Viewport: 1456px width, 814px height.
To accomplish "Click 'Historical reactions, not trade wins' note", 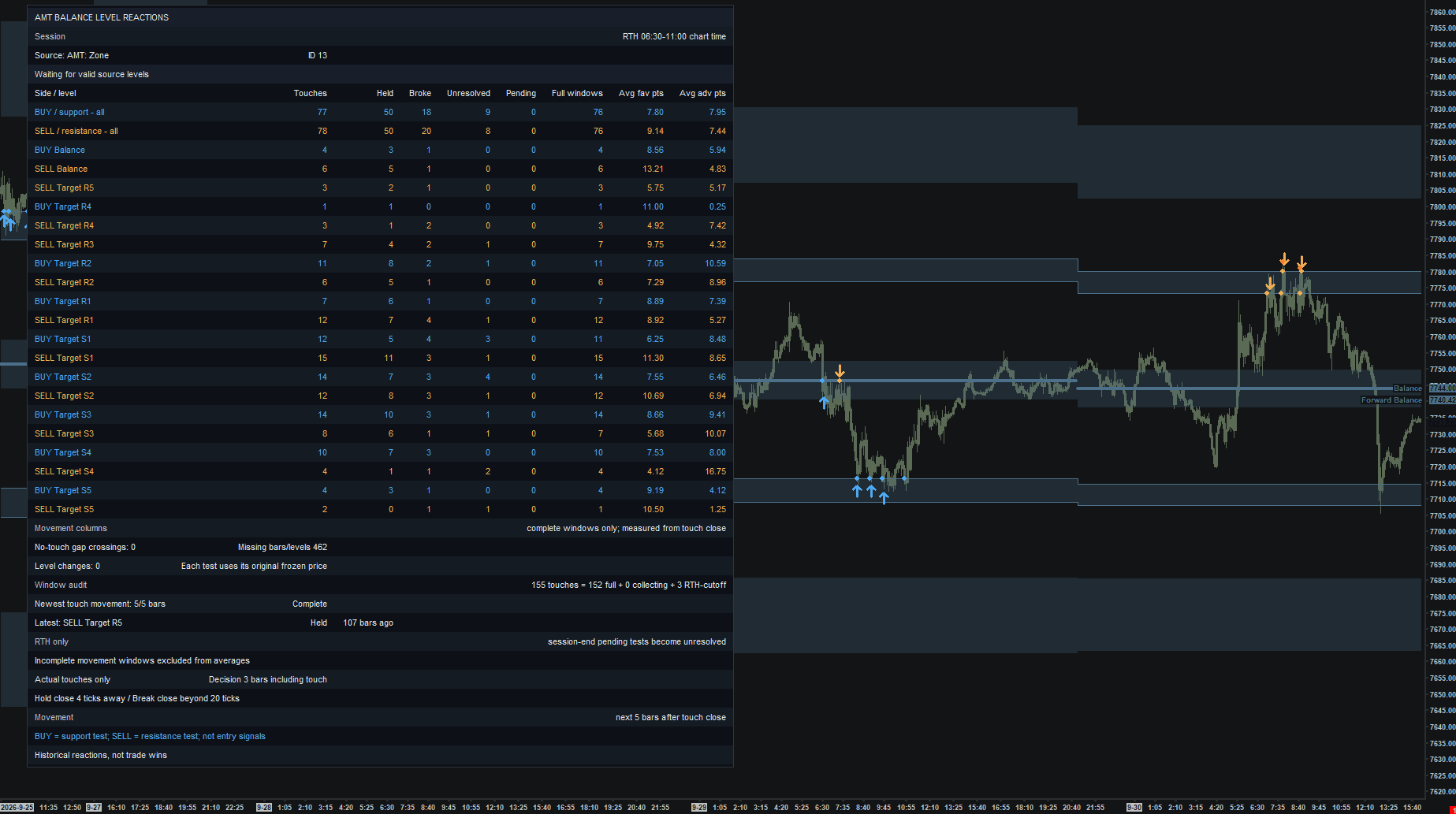I will pyautogui.click(x=101, y=755).
